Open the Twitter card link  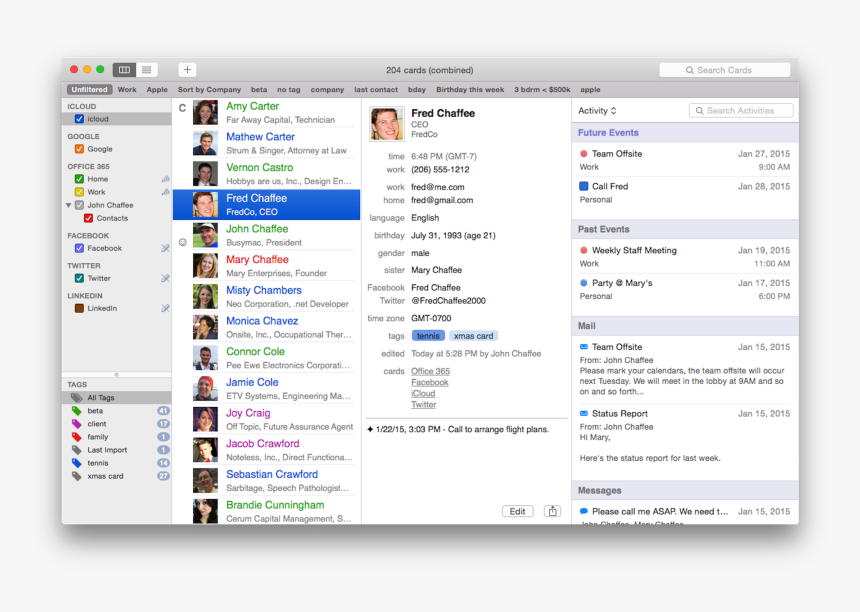pyautogui.click(x=423, y=405)
